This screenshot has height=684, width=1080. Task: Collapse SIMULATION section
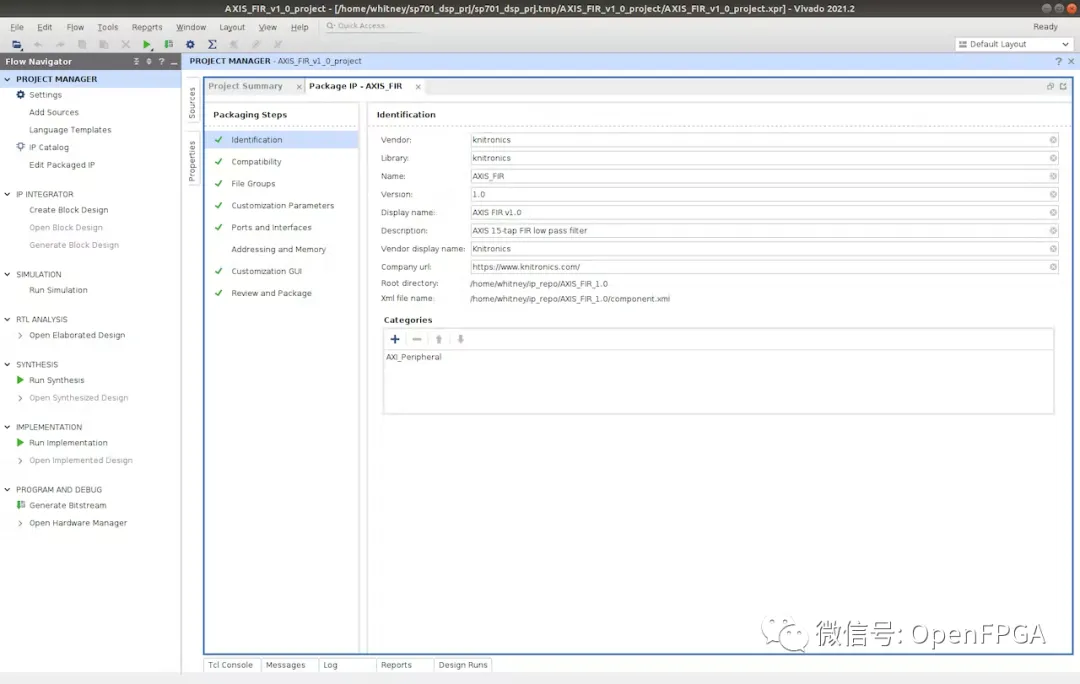pyautogui.click(x=8, y=274)
